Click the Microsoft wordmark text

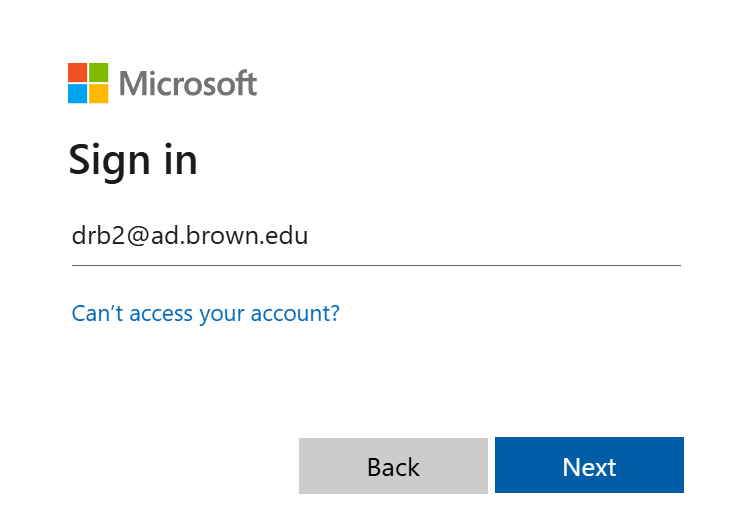(188, 83)
